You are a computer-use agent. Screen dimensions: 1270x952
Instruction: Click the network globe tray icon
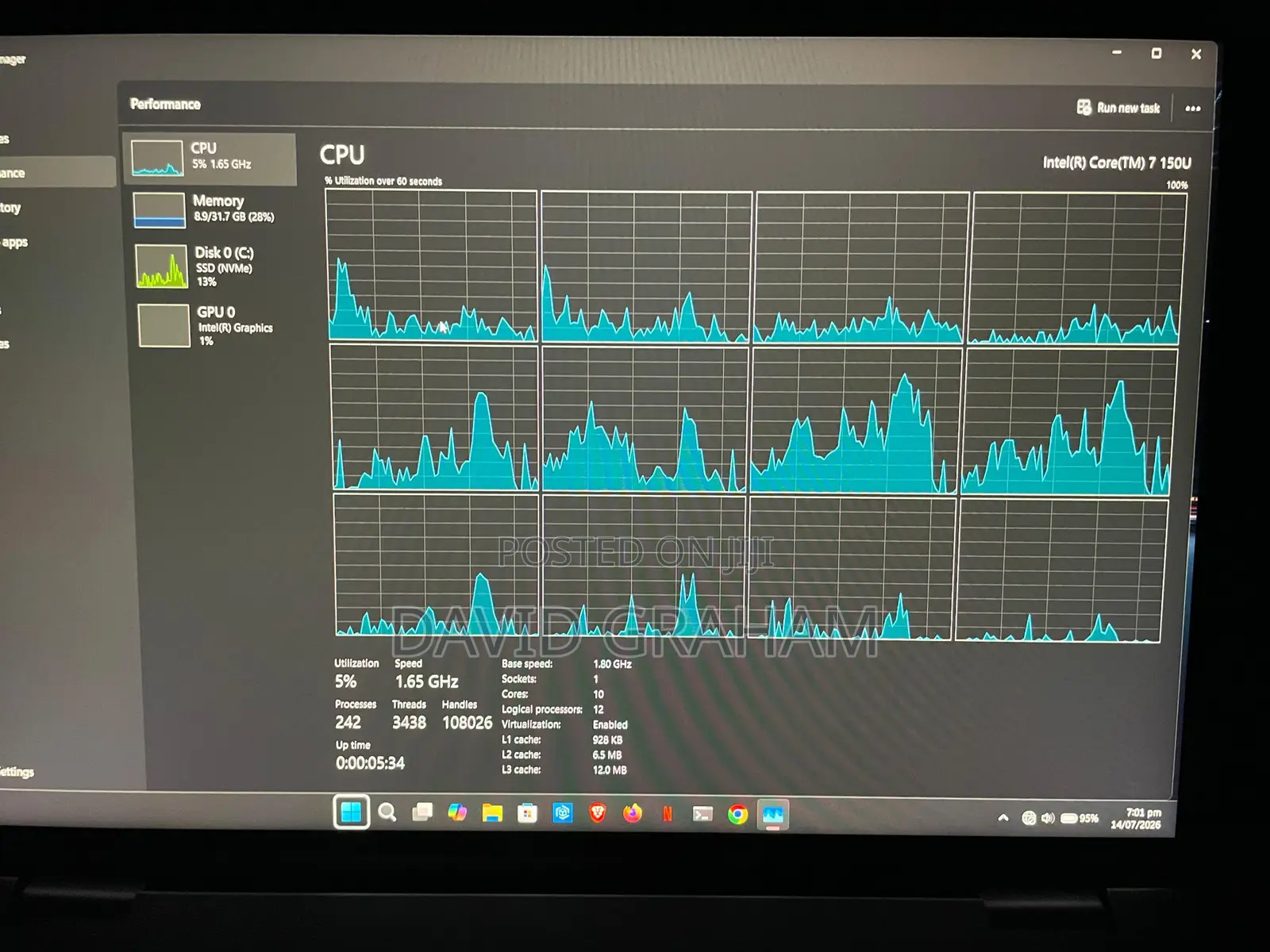pyautogui.click(x=1029, y=818)
